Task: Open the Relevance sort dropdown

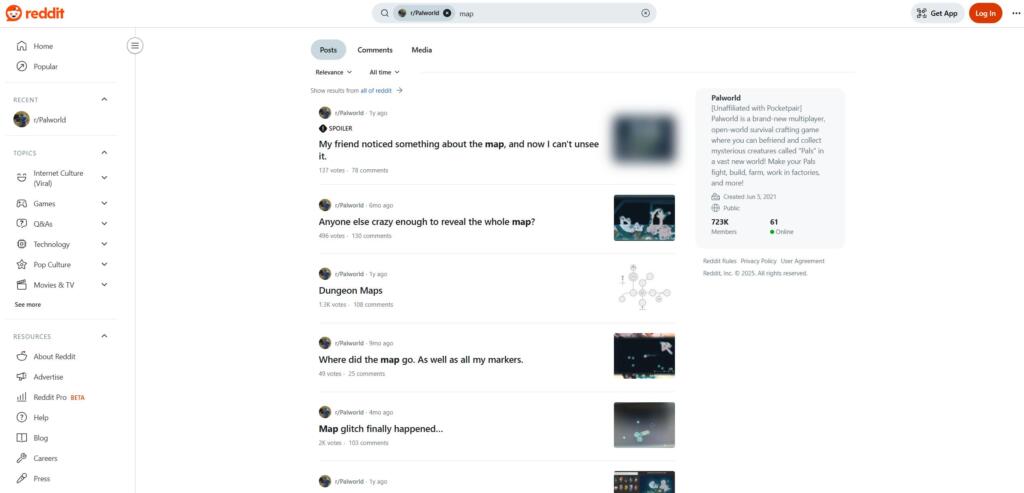Action: point(334,72)
